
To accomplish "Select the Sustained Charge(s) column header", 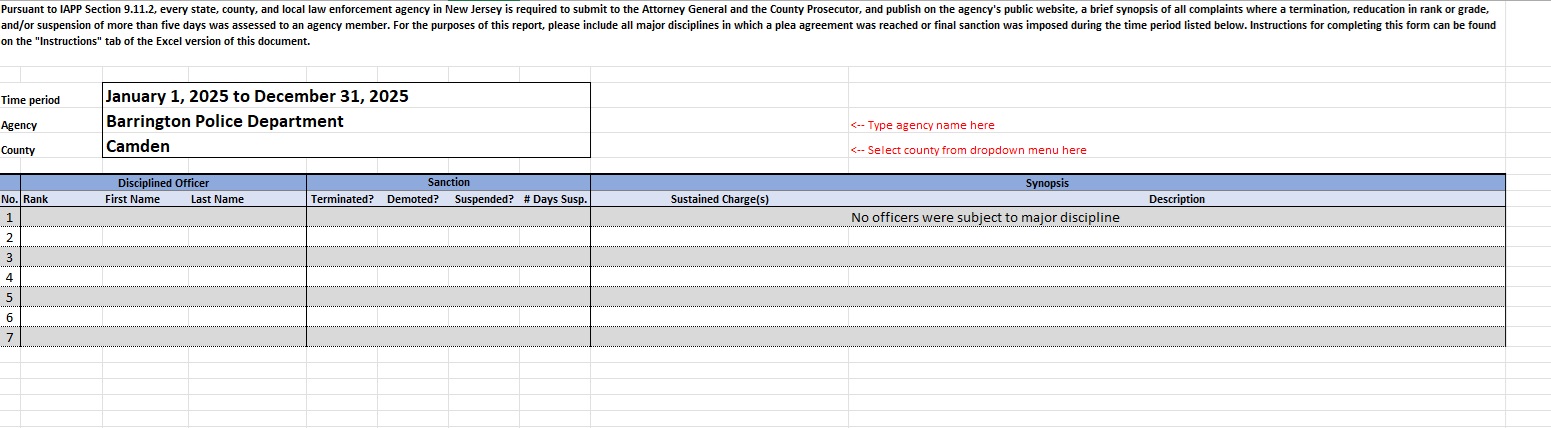I will point(719,199).
